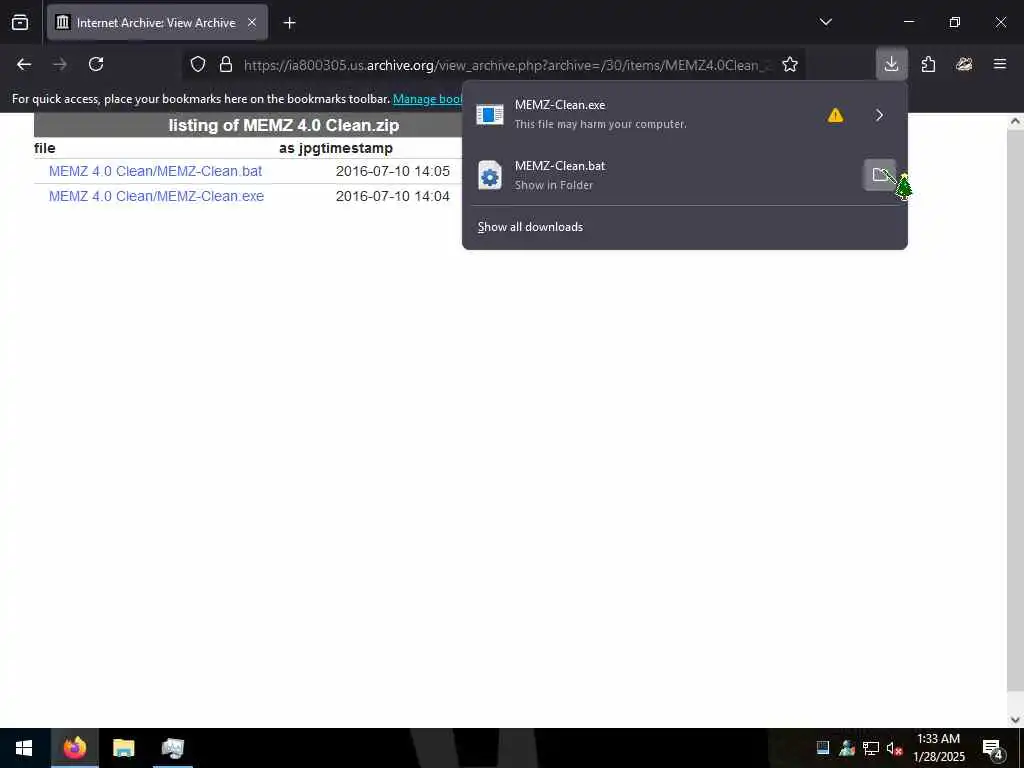Image resolution: width=1024 pixels, height=768 pixels.
Task: Show MEMZ-Clean.bat in folder icon
Action: [880, 175]
